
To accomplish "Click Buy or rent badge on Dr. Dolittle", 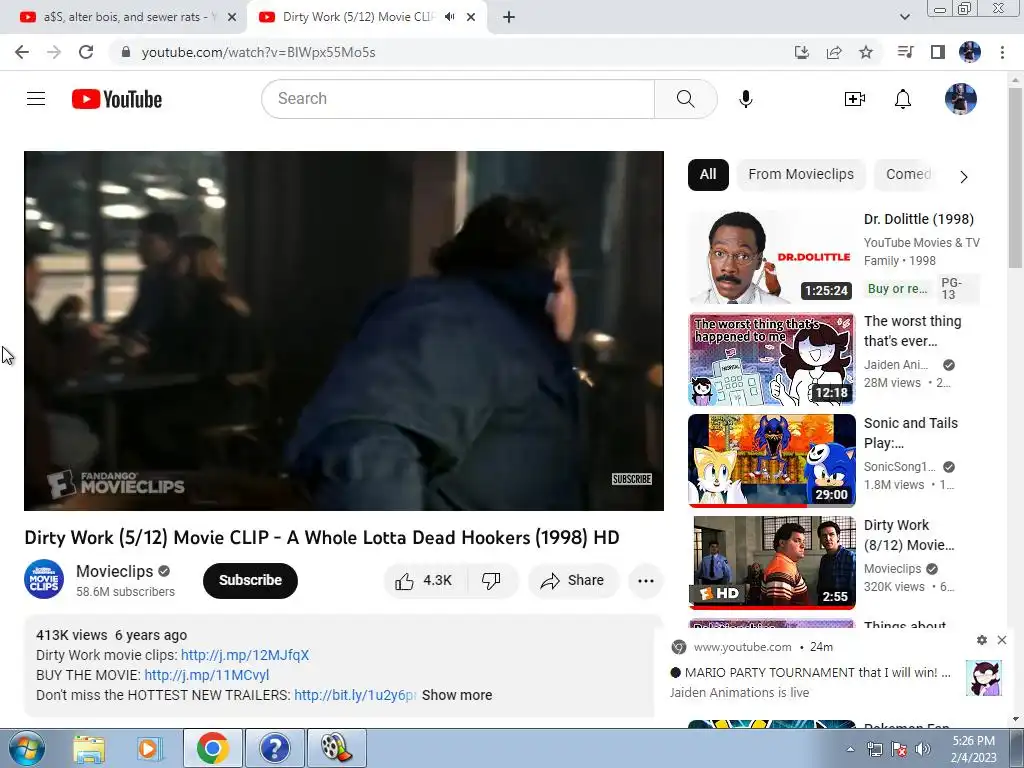I will [897, 289].
